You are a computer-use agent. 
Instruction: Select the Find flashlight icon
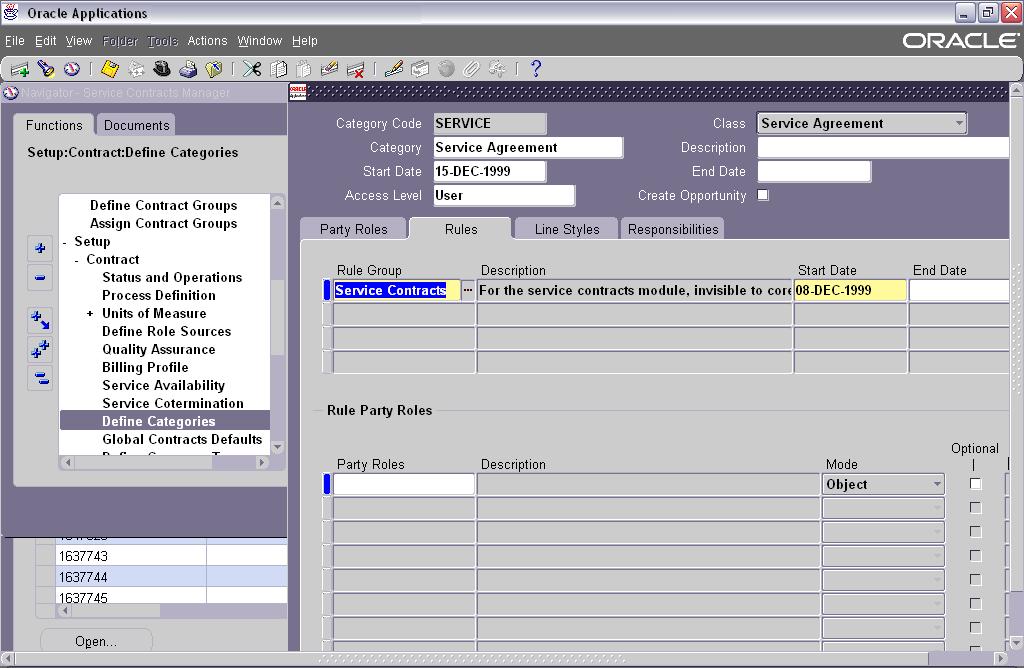click(43, 69)
